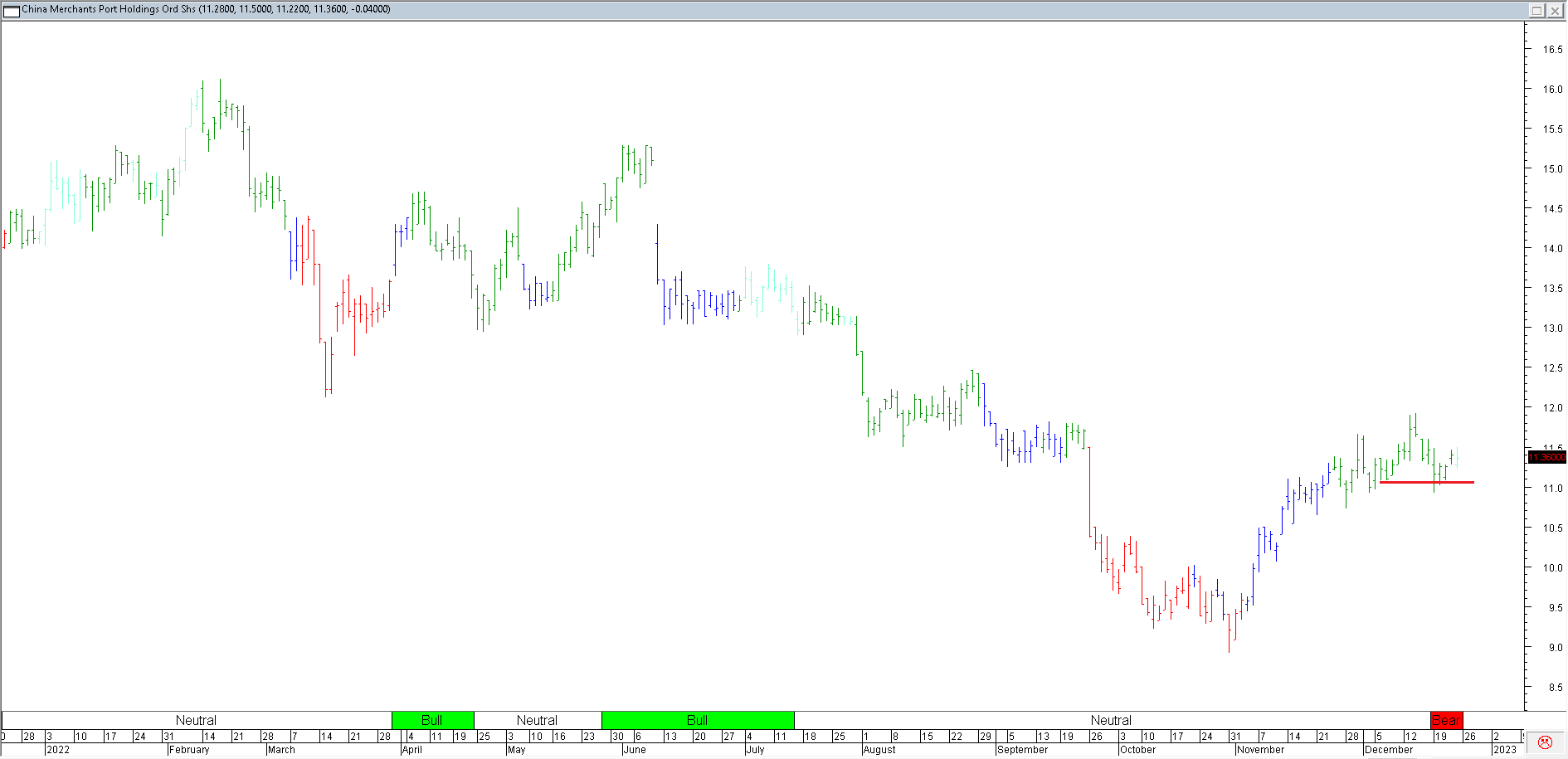Click the December label on the date axis
Image resolution: width=1568 pixels, height=759 pixels.
[x=1389, y=750]
